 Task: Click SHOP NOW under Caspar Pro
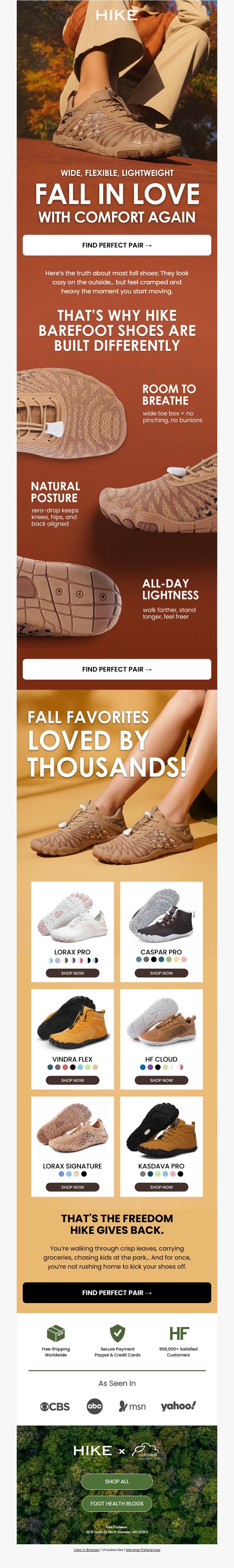pyautogui.click(x=162, y=973)
